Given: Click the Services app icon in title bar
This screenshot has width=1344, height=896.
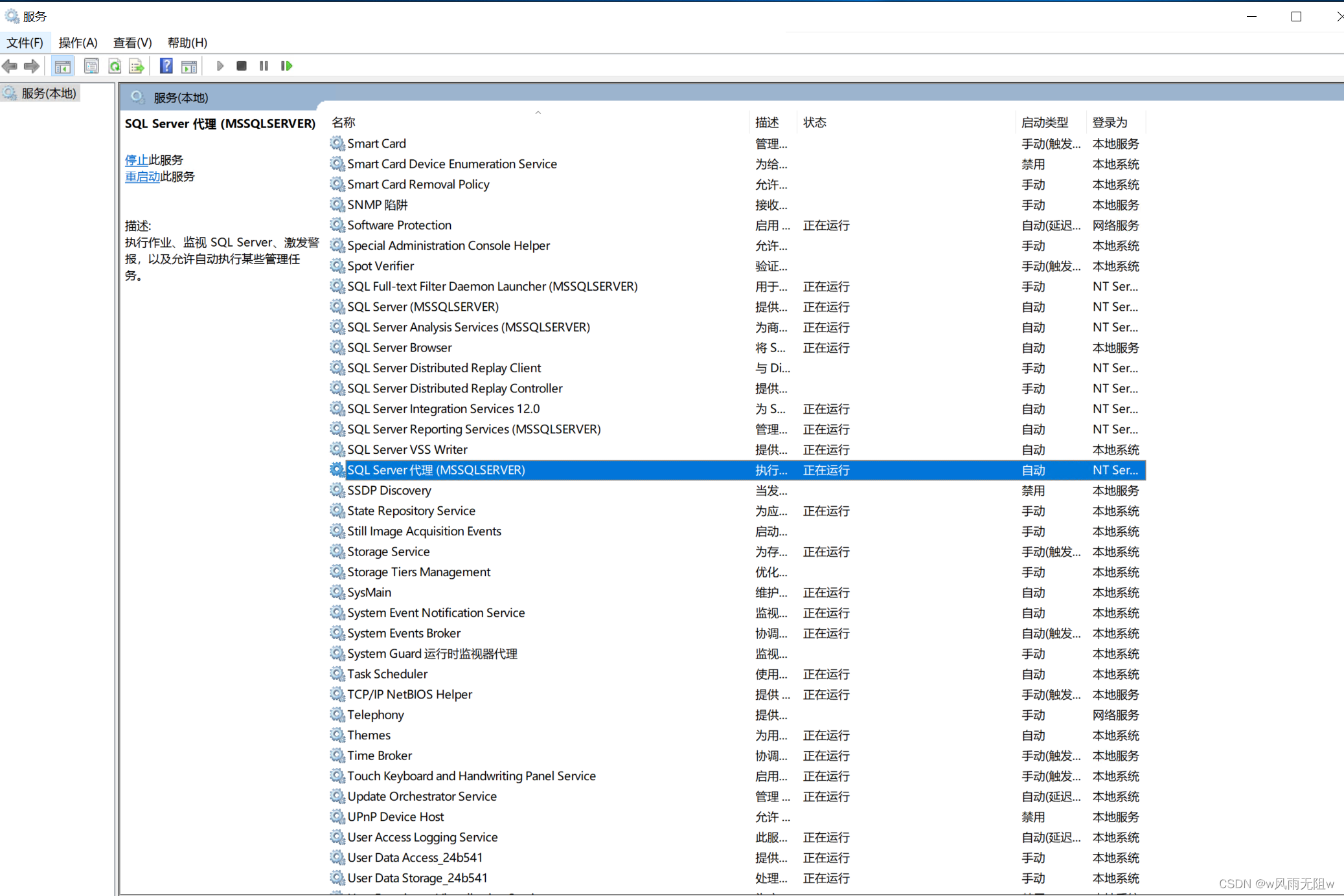Looking at the screenshot, I should pyautogui.click(x=12, y=16).
